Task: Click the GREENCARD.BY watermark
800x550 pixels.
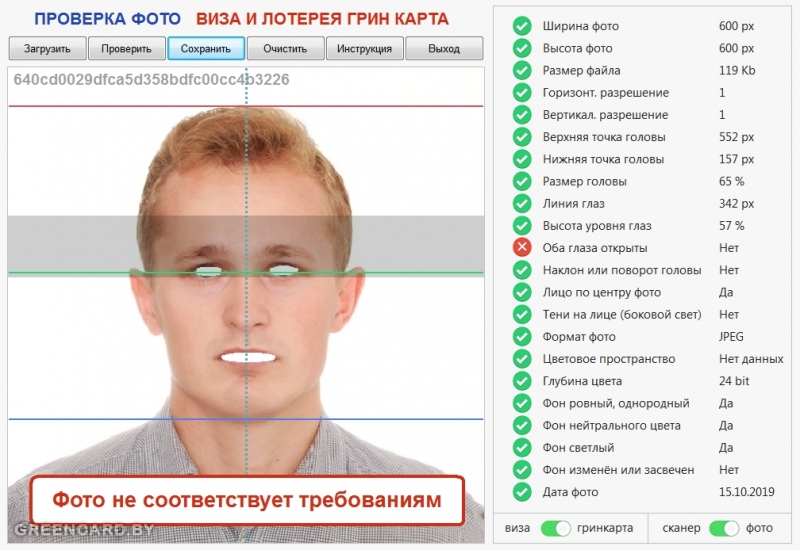Action: coord(84,530)
